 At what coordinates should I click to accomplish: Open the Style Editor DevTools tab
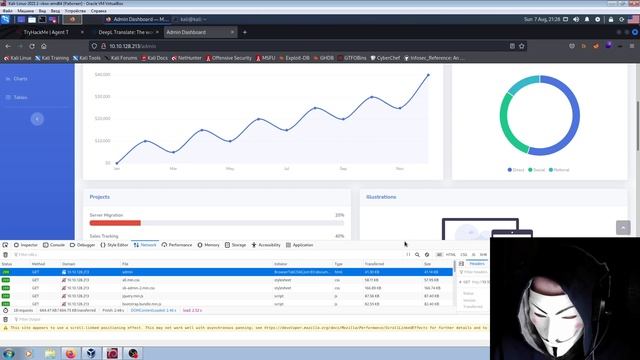point(114,245)
